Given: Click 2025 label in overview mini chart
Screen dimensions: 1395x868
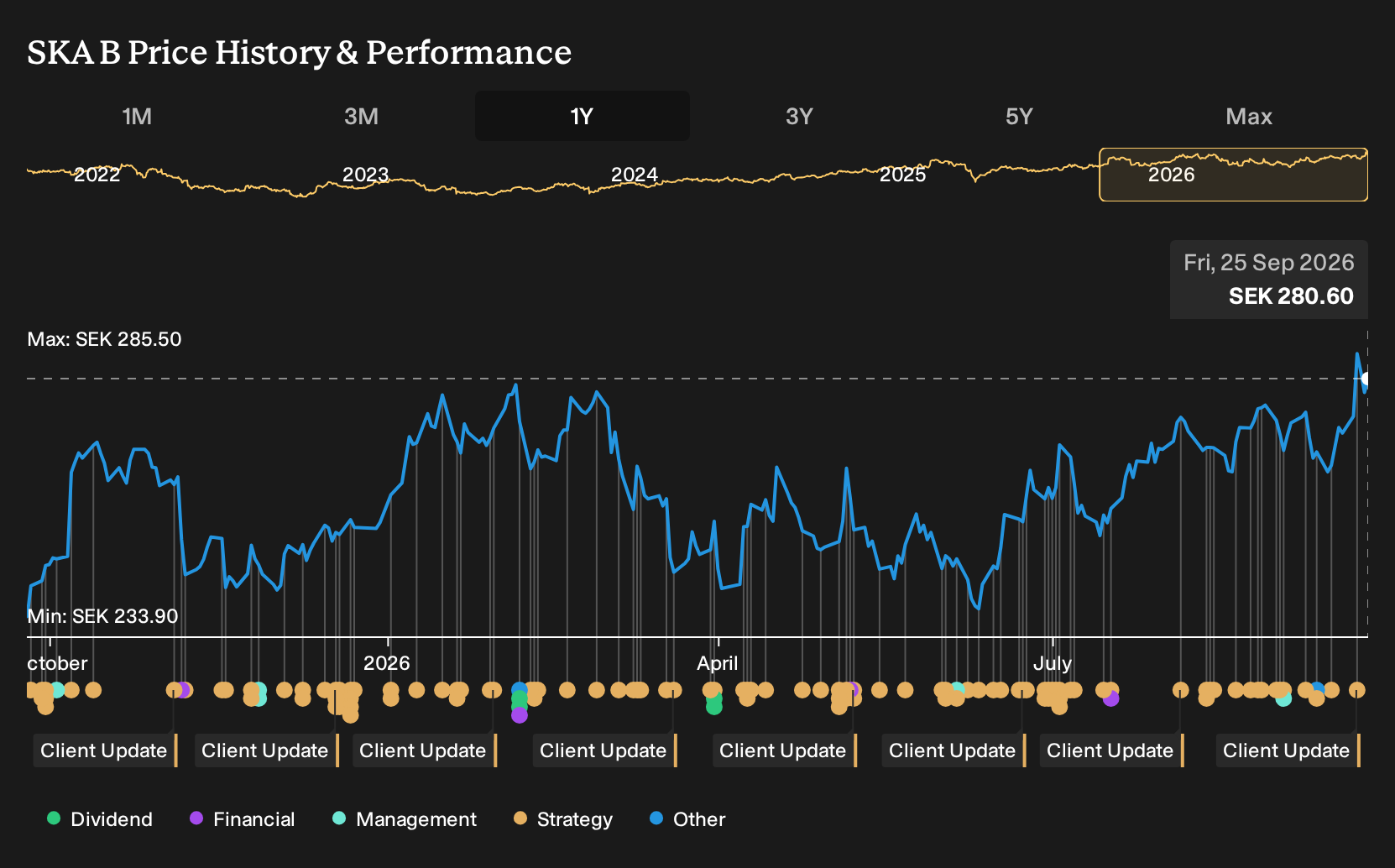Looking at the screenshot, I should point(902,175).
